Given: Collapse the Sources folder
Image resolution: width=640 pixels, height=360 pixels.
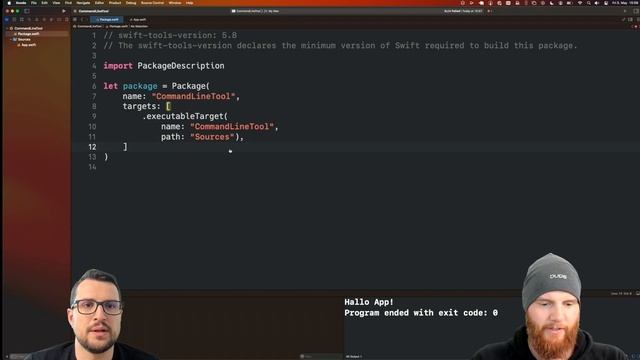Looking at the screenshot, I should (11, 39).
